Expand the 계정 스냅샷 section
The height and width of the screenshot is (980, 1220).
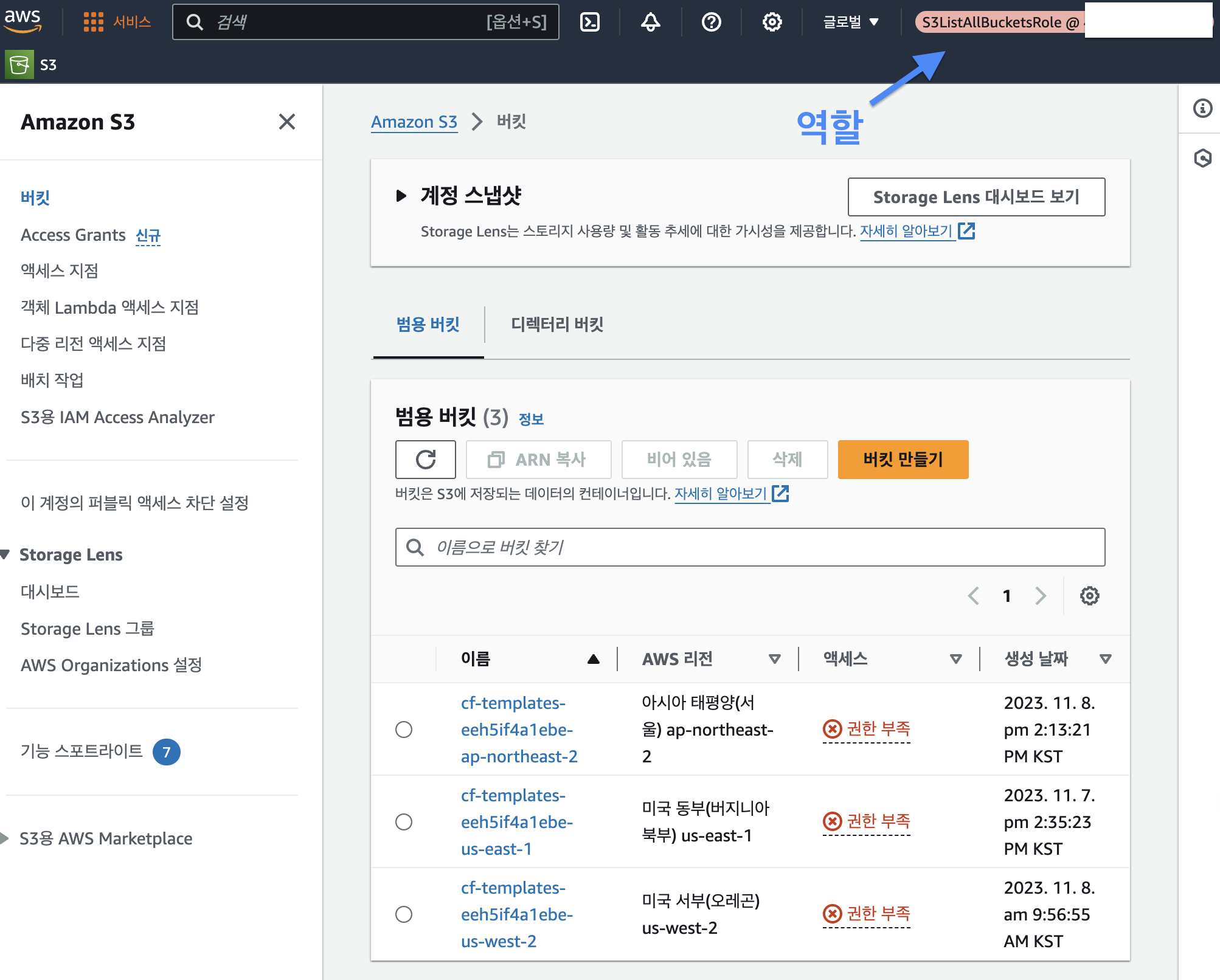(401, 196)
